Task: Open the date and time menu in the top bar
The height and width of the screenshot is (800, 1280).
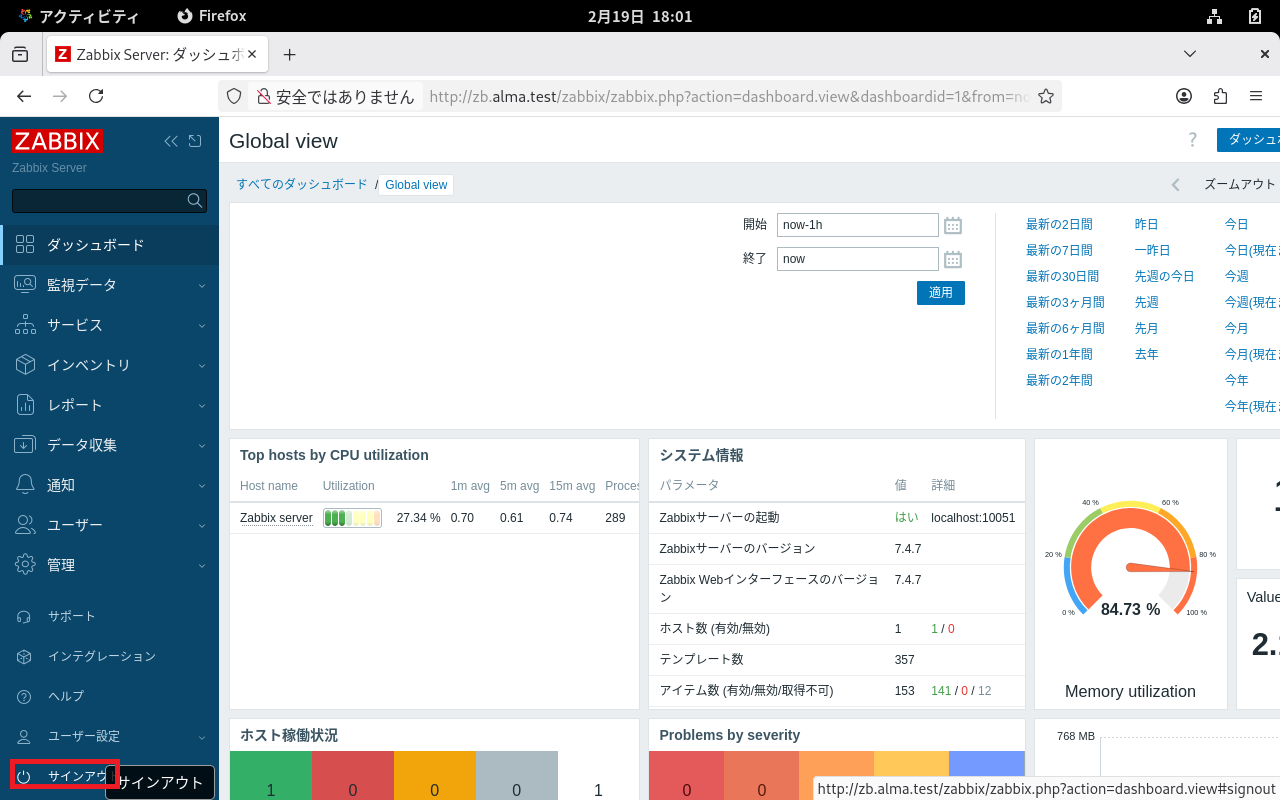Action: click(x=640, y=16)
